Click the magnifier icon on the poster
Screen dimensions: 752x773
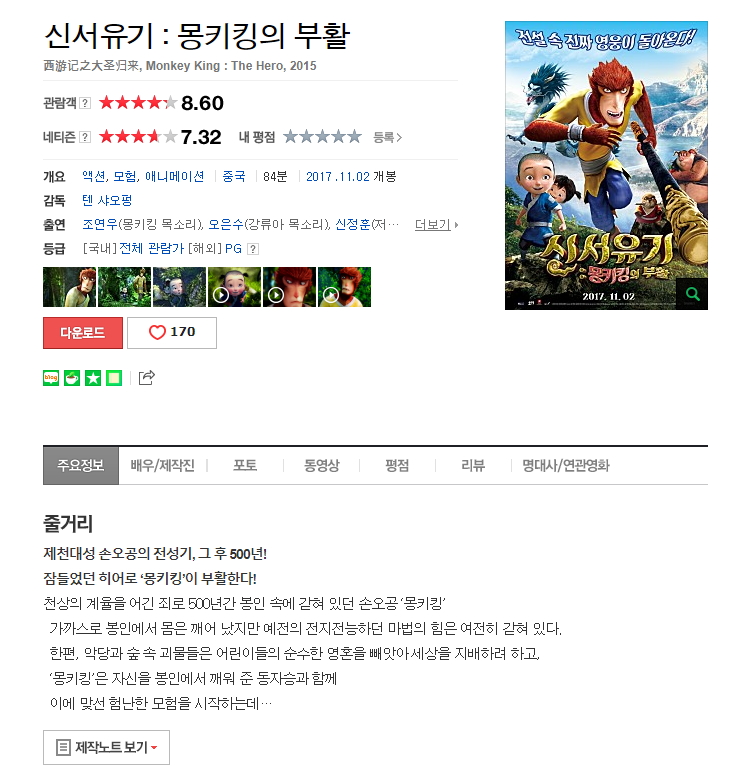(692, 294)
